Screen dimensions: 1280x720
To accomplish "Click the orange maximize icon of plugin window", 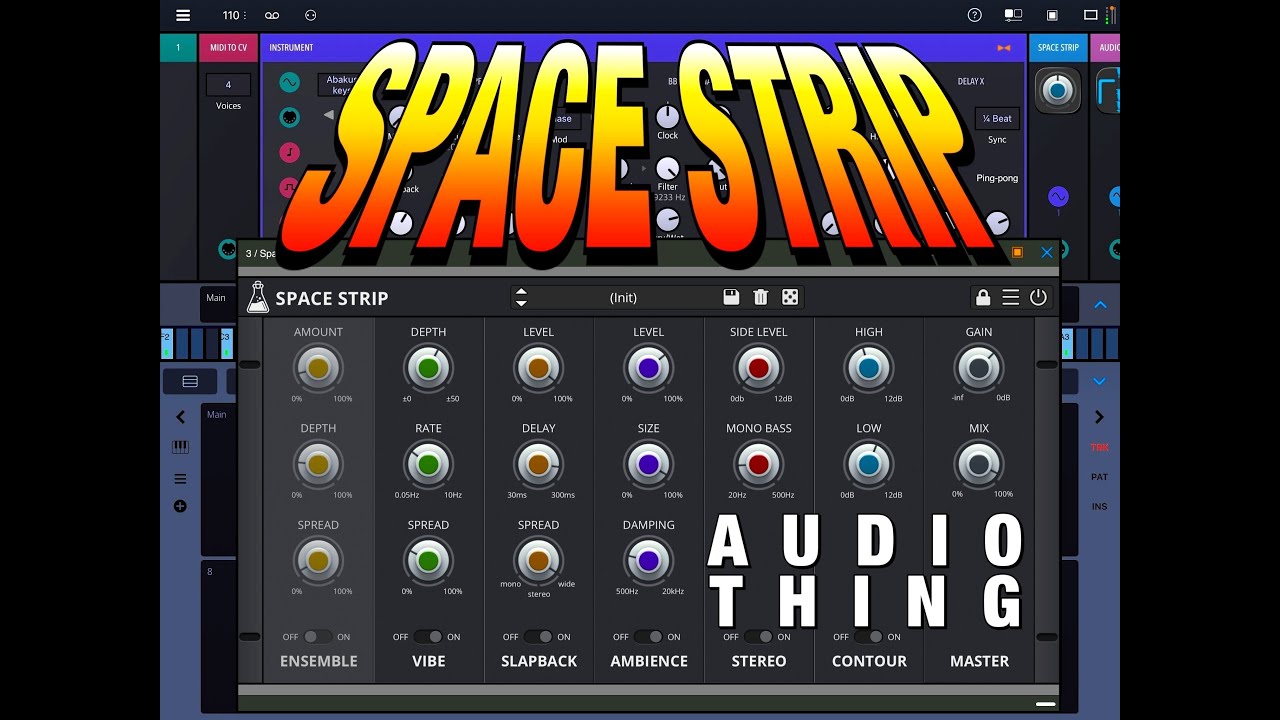I will (x=1018, y=253).
